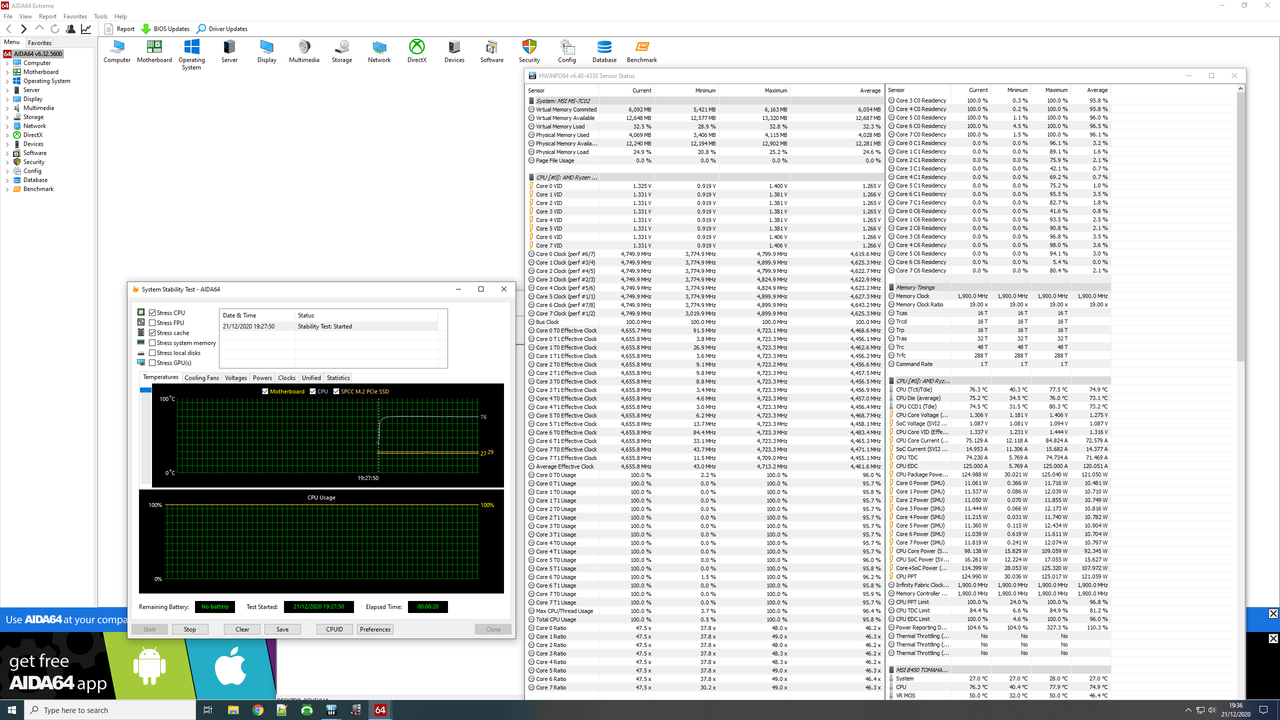Viewport: 1280px width, 720px height.
Task: Toggle the SPCC M.2 PCIe SSD checkbox
Action: coord(336,391)
